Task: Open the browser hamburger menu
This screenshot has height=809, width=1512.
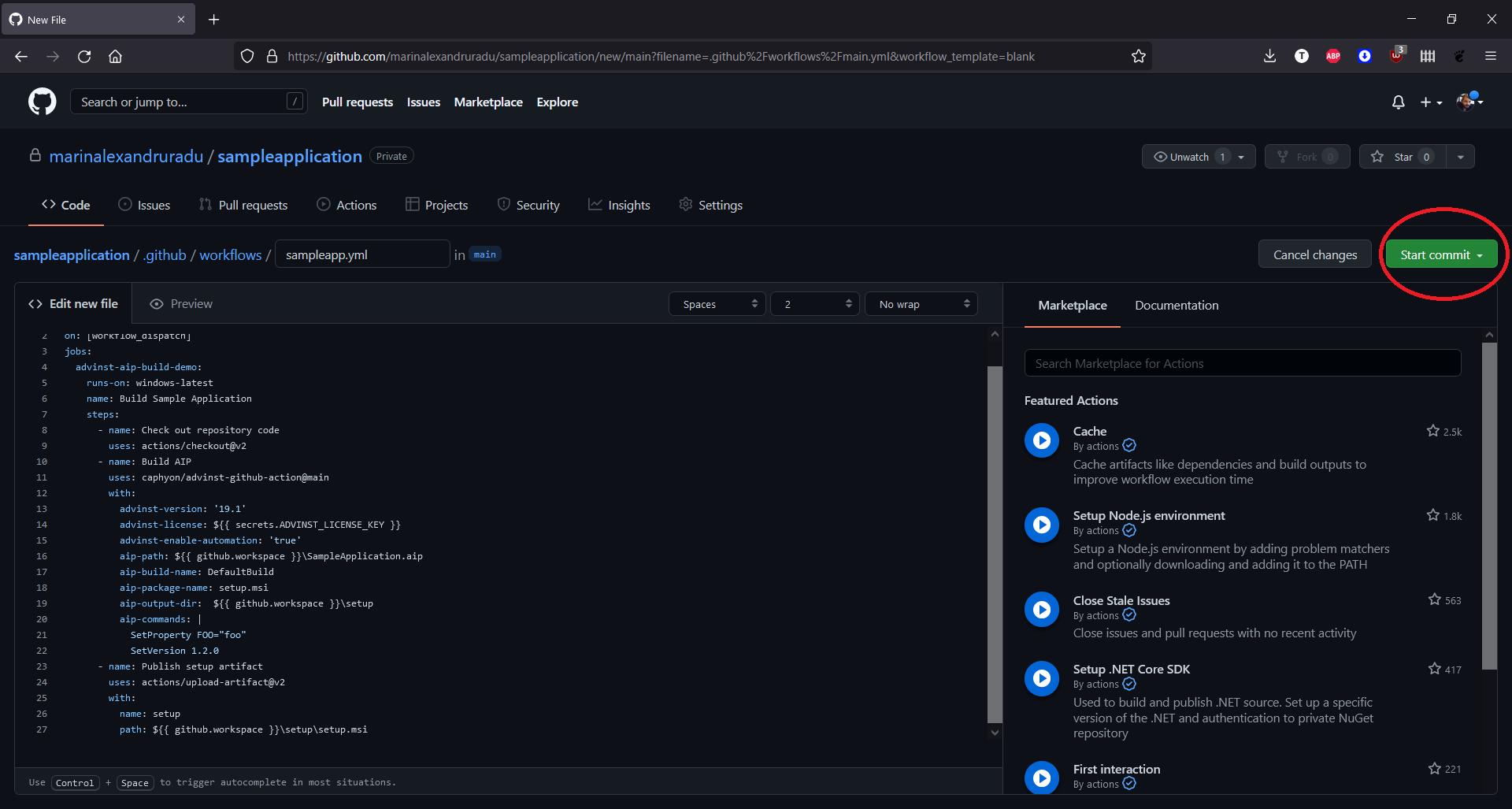Action: pos(1491,56)
